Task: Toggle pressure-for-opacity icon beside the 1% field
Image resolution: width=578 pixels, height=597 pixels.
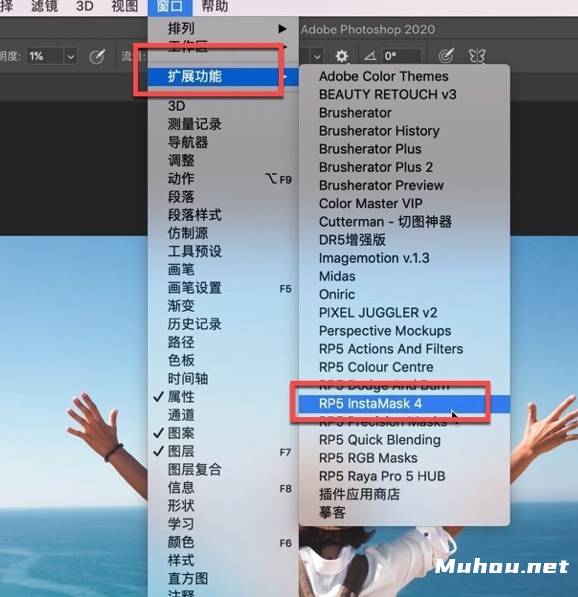Action: tap(97, 57)
